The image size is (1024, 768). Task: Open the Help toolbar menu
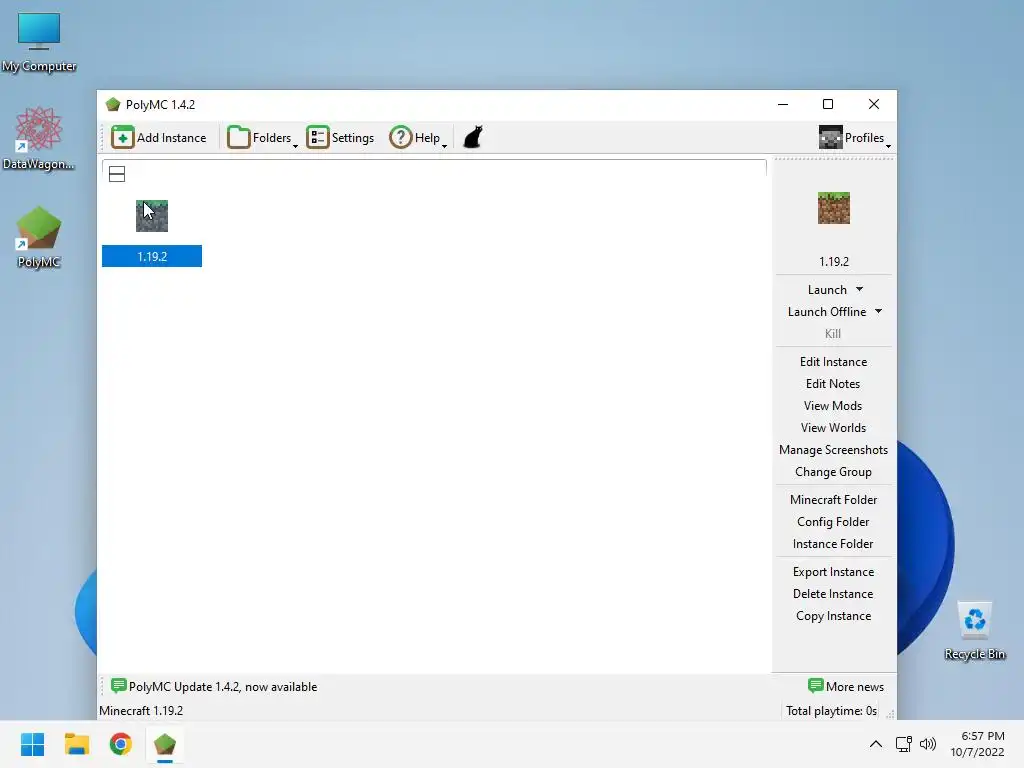(418, 138)
